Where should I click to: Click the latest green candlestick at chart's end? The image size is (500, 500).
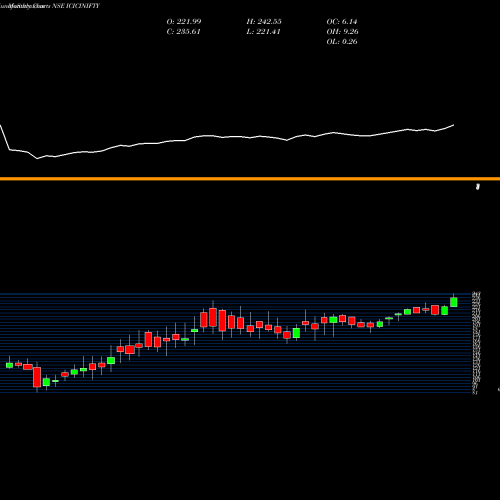point(454,302)
